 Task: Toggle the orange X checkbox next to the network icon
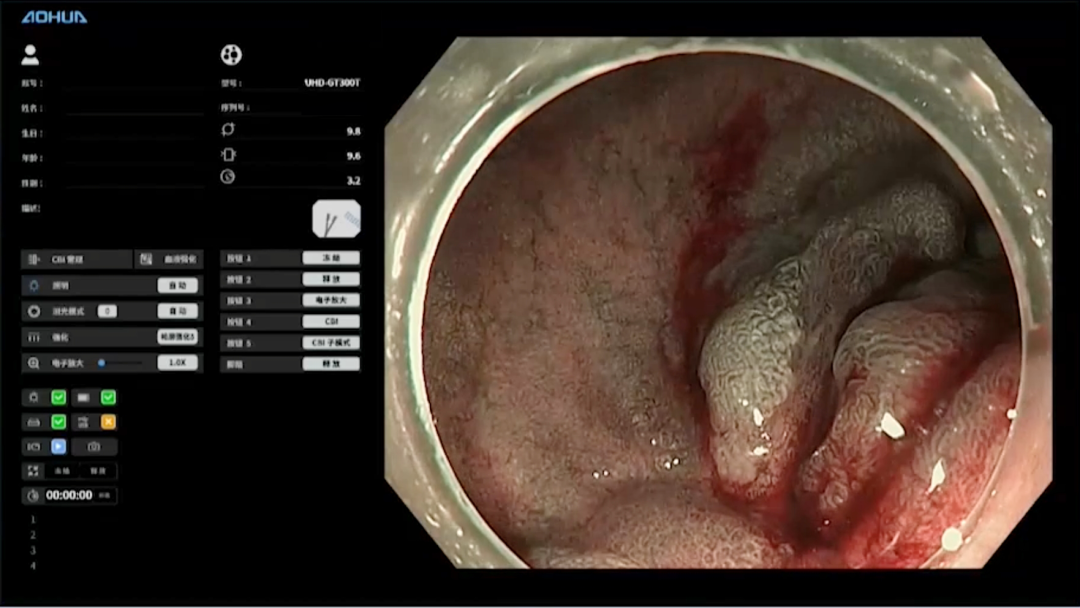click(x=108, y=422)
